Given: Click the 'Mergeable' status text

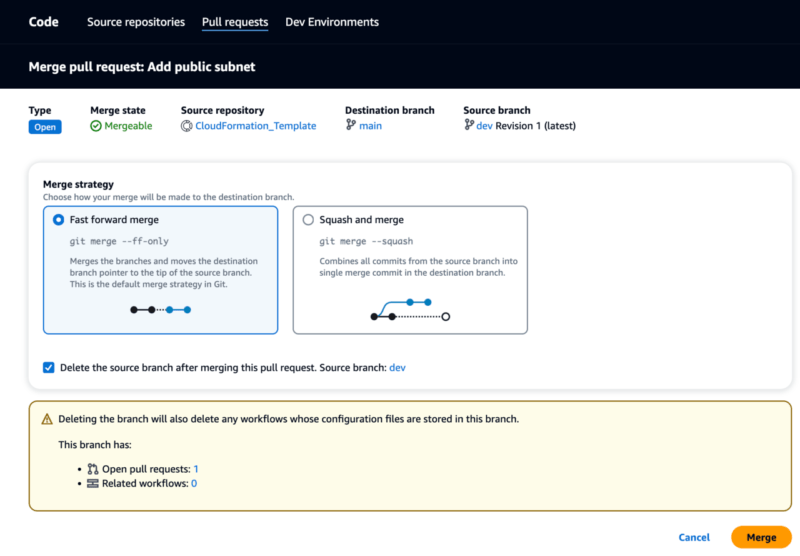Looking at the screenshot, I should pos(128,126).
